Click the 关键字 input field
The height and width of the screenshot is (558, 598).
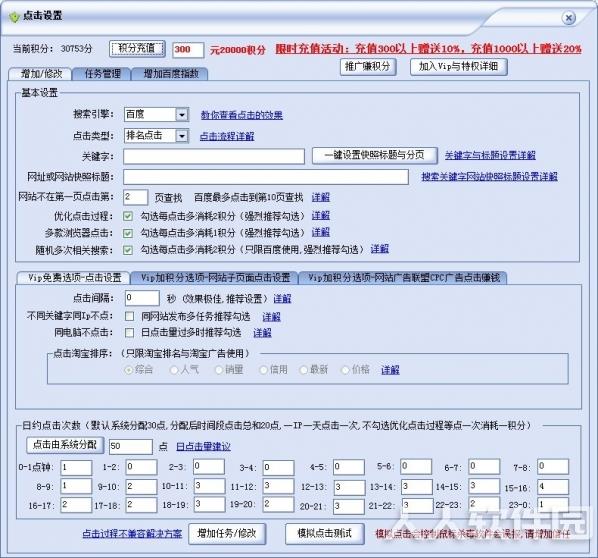pos(214,156)
